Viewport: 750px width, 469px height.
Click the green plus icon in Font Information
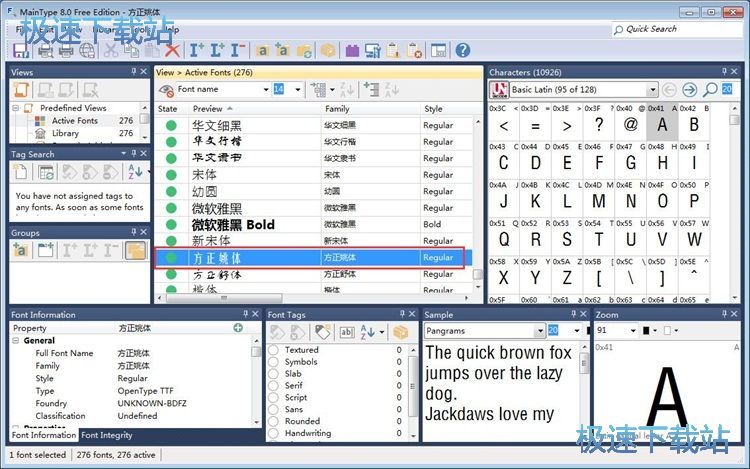coord(238,328)
